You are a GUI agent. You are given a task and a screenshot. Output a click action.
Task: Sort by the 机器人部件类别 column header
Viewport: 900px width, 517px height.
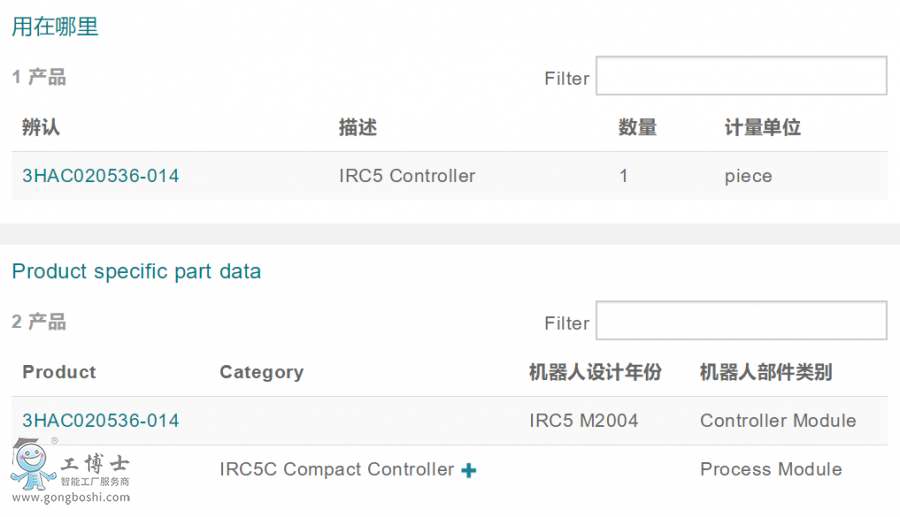click(x=766, y=372)
